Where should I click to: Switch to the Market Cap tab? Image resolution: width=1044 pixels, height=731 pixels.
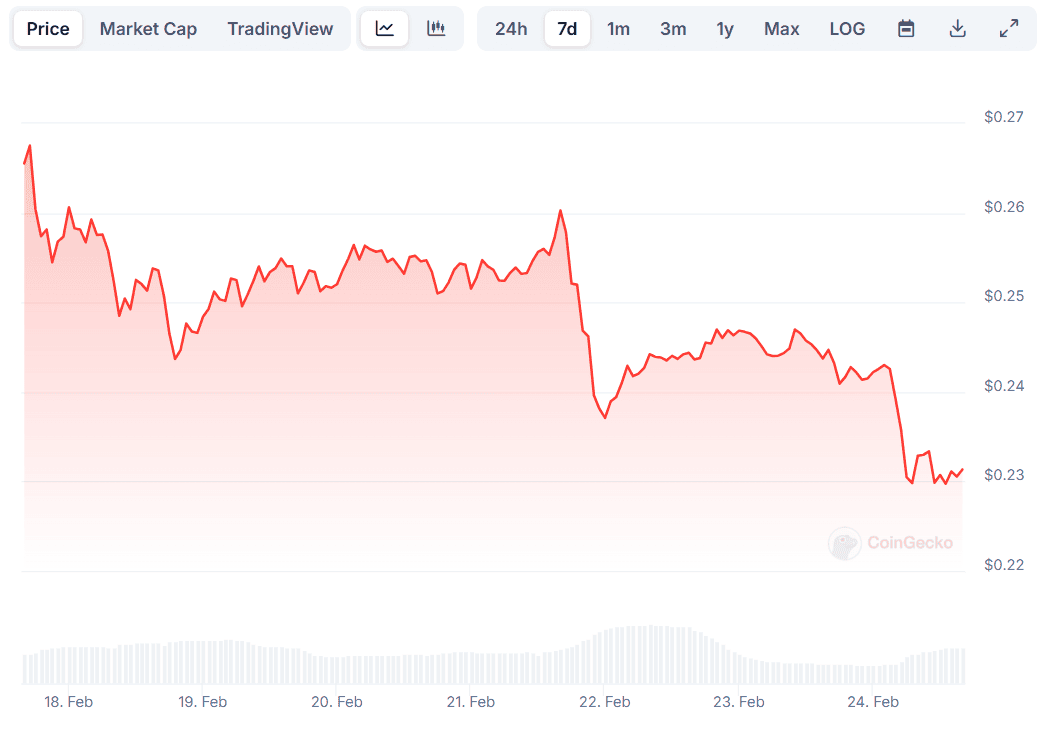point(148,29)
